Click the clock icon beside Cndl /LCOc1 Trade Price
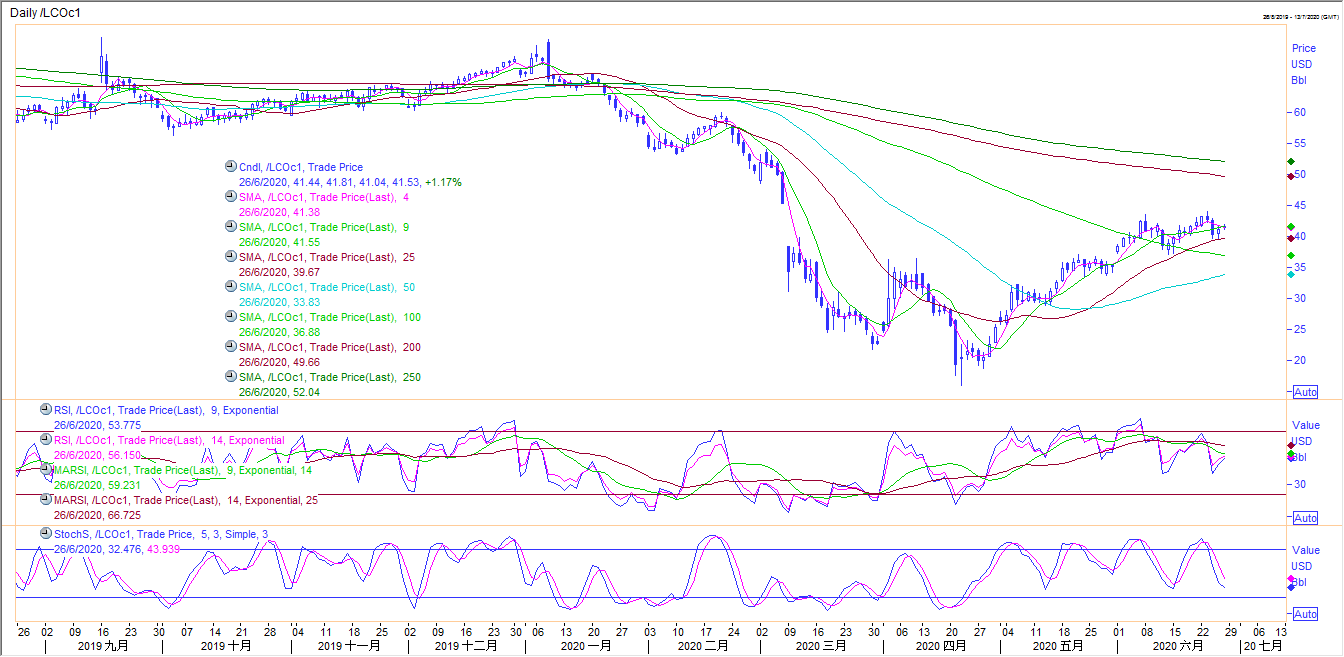 [x=231, y=167]
